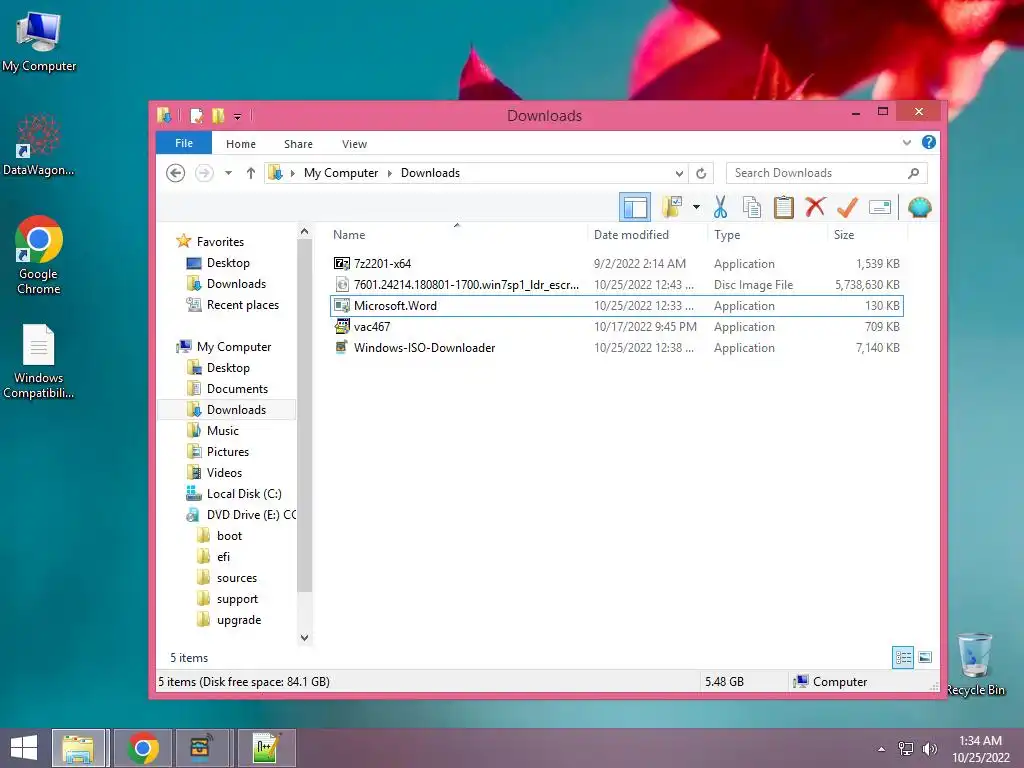Click the Up one level arrow

pos(251,173)
